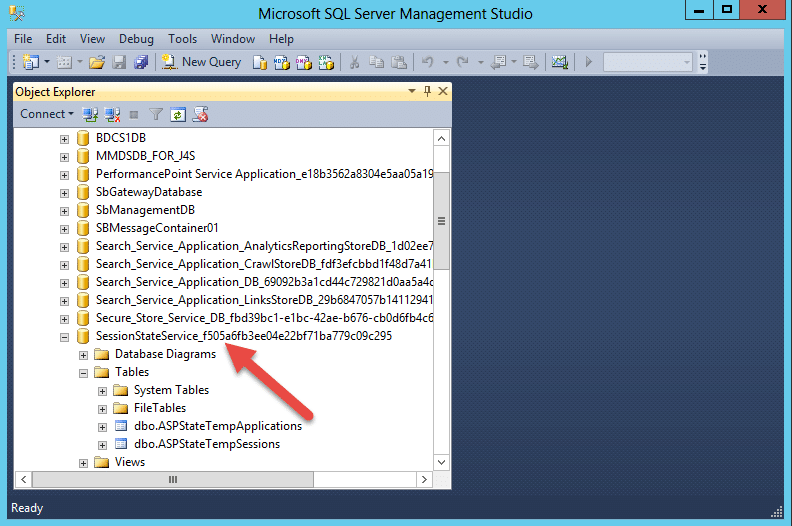The width and height of the screenshot is (792, 526).
Task: Expand the SbGatewayDatabase node
Action: (65, 193)
